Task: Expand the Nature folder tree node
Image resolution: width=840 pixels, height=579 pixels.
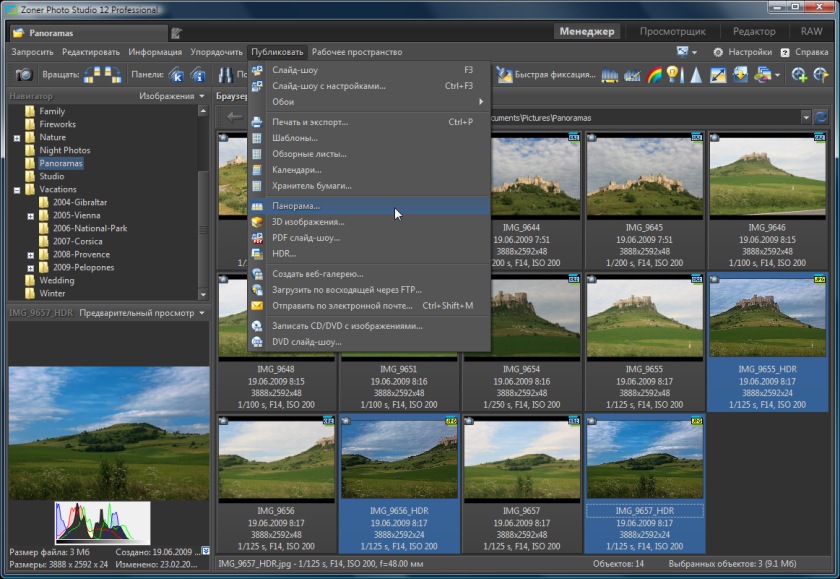Action: 17,138
